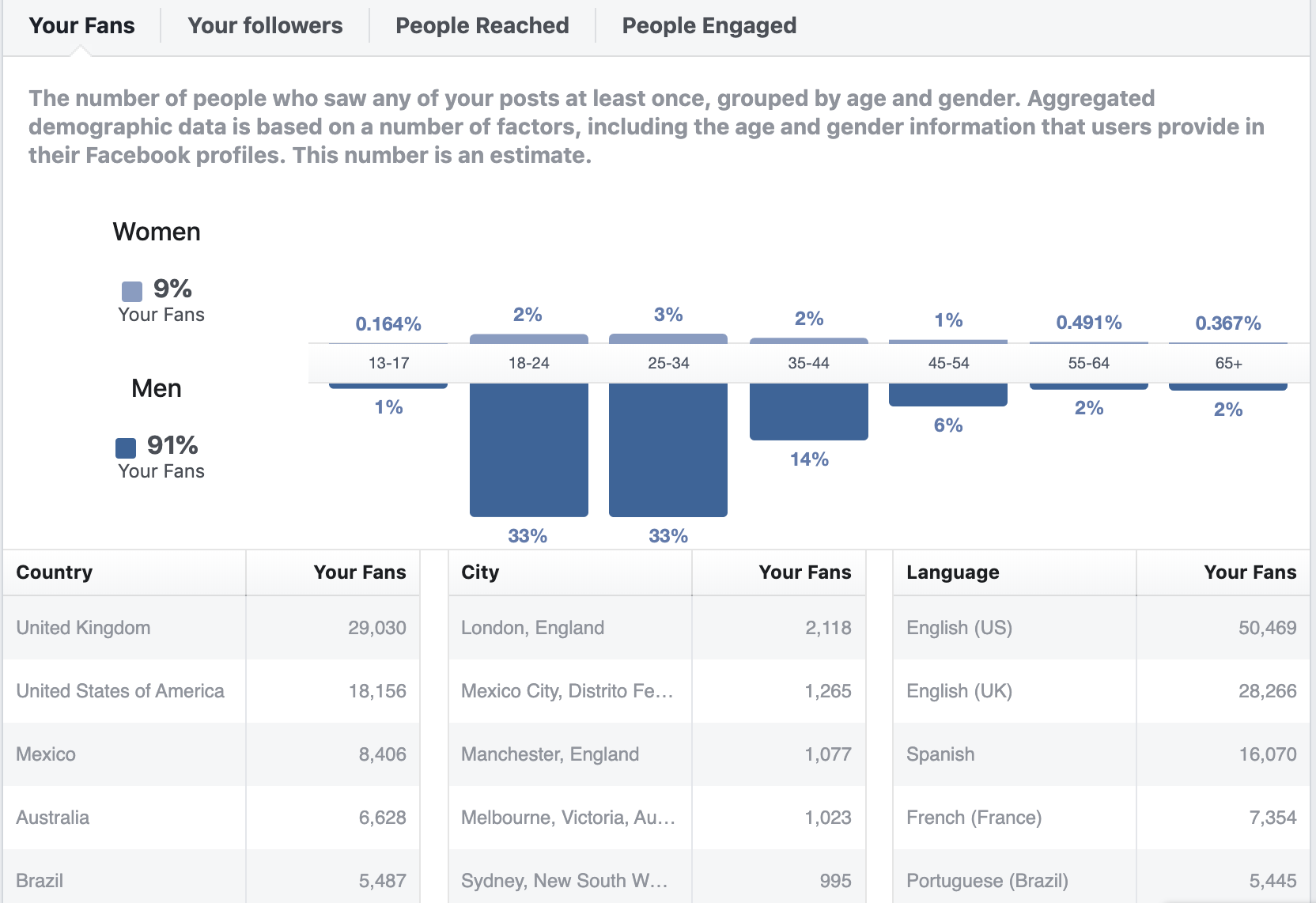Click the Language column header
This screenshot has width=1316, height=903.
953,572
